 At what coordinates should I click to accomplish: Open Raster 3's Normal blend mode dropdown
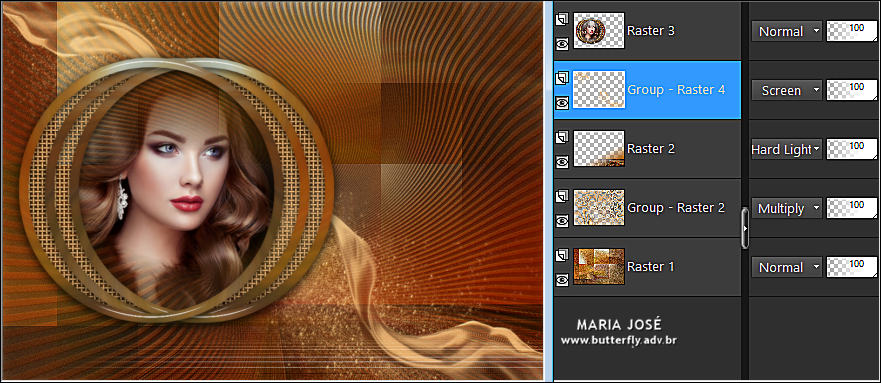pos(787,31)
